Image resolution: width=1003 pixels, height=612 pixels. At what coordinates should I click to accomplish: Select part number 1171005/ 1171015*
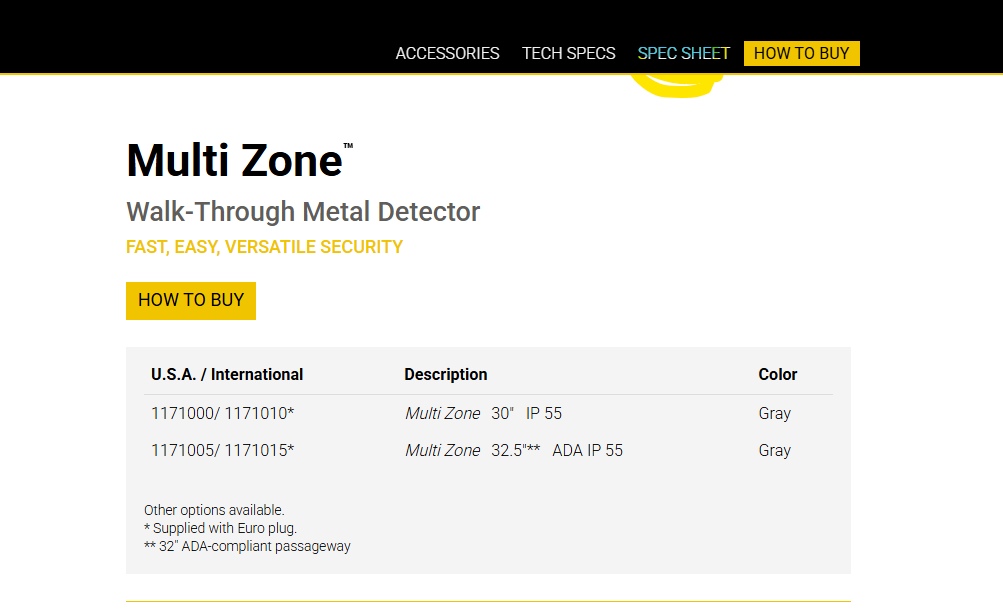click(x=222, y=450)
